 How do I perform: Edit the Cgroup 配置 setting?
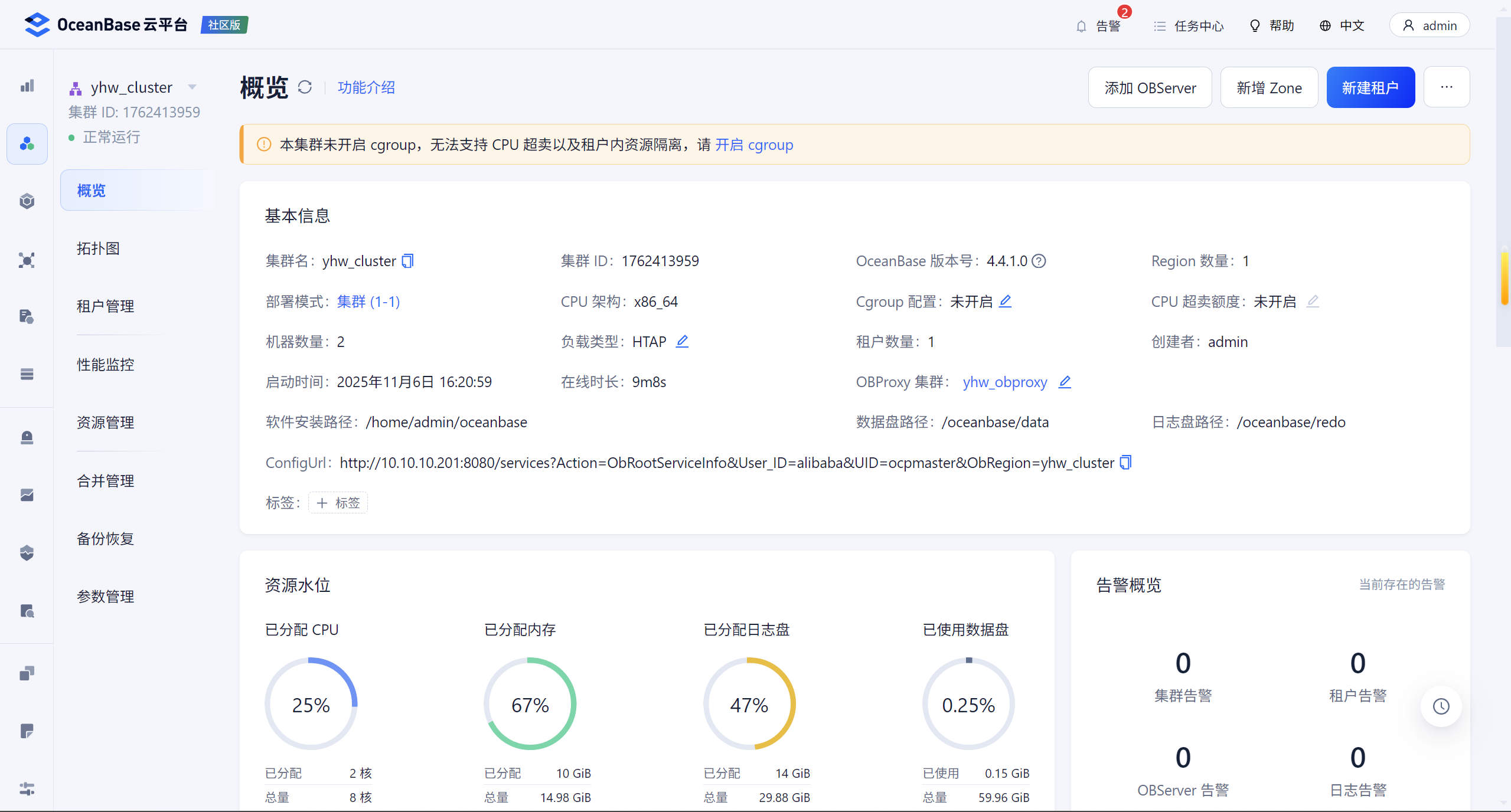[1005, 302]
